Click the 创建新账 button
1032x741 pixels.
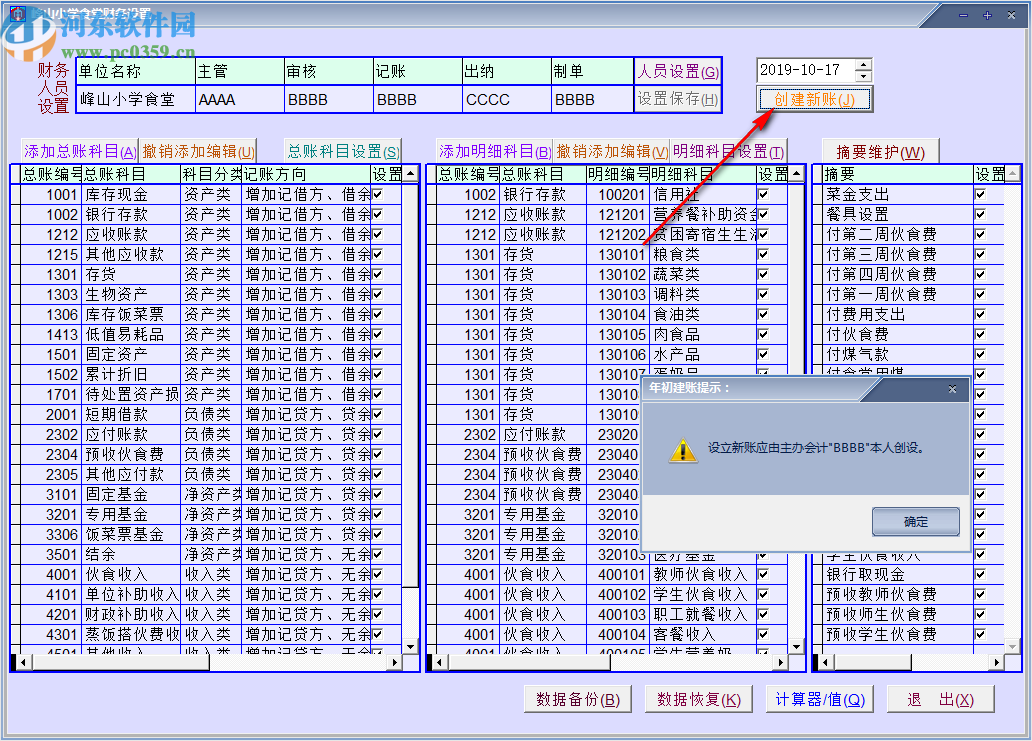pos(814,99)
